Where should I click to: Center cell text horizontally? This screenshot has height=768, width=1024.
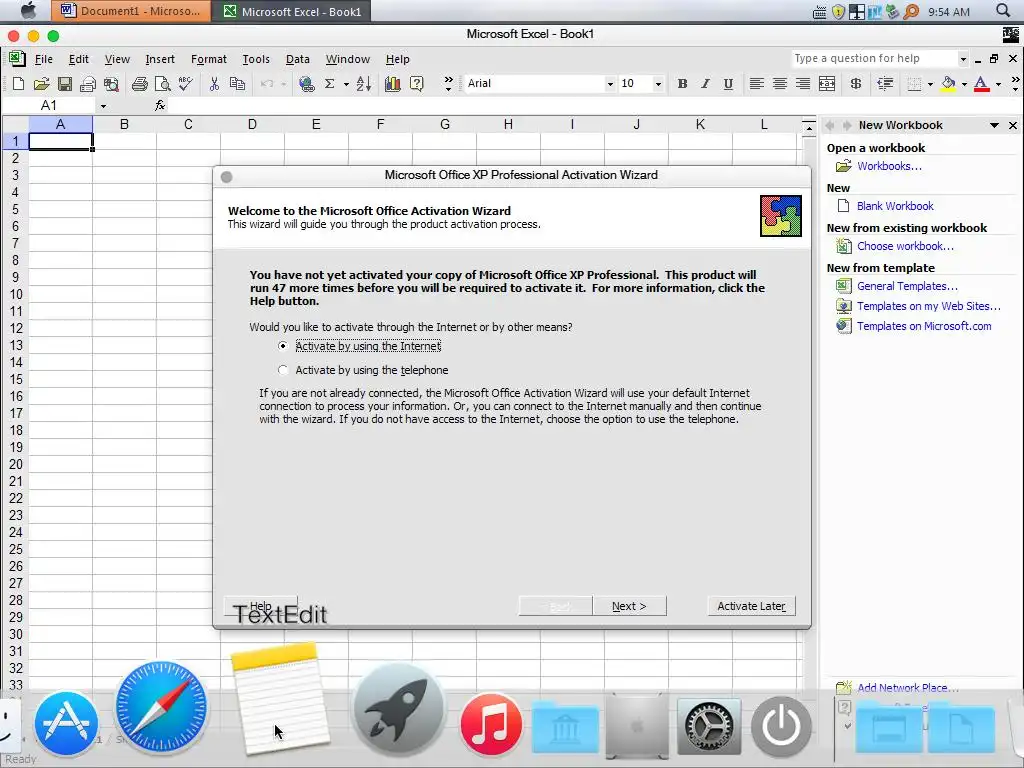780,84
